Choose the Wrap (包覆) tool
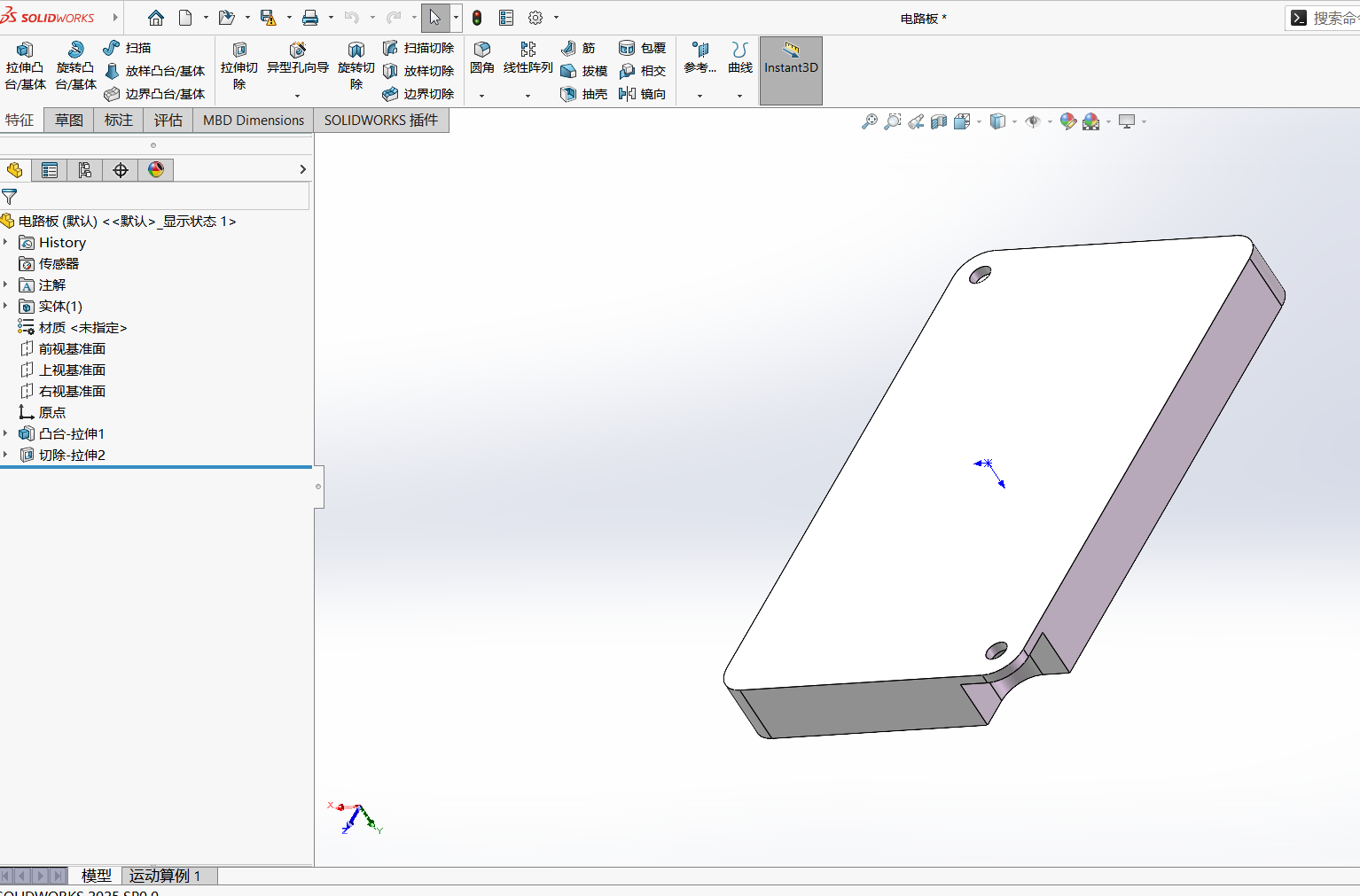Viewport: 1360px width, 896px height. [x=642, y=48]
